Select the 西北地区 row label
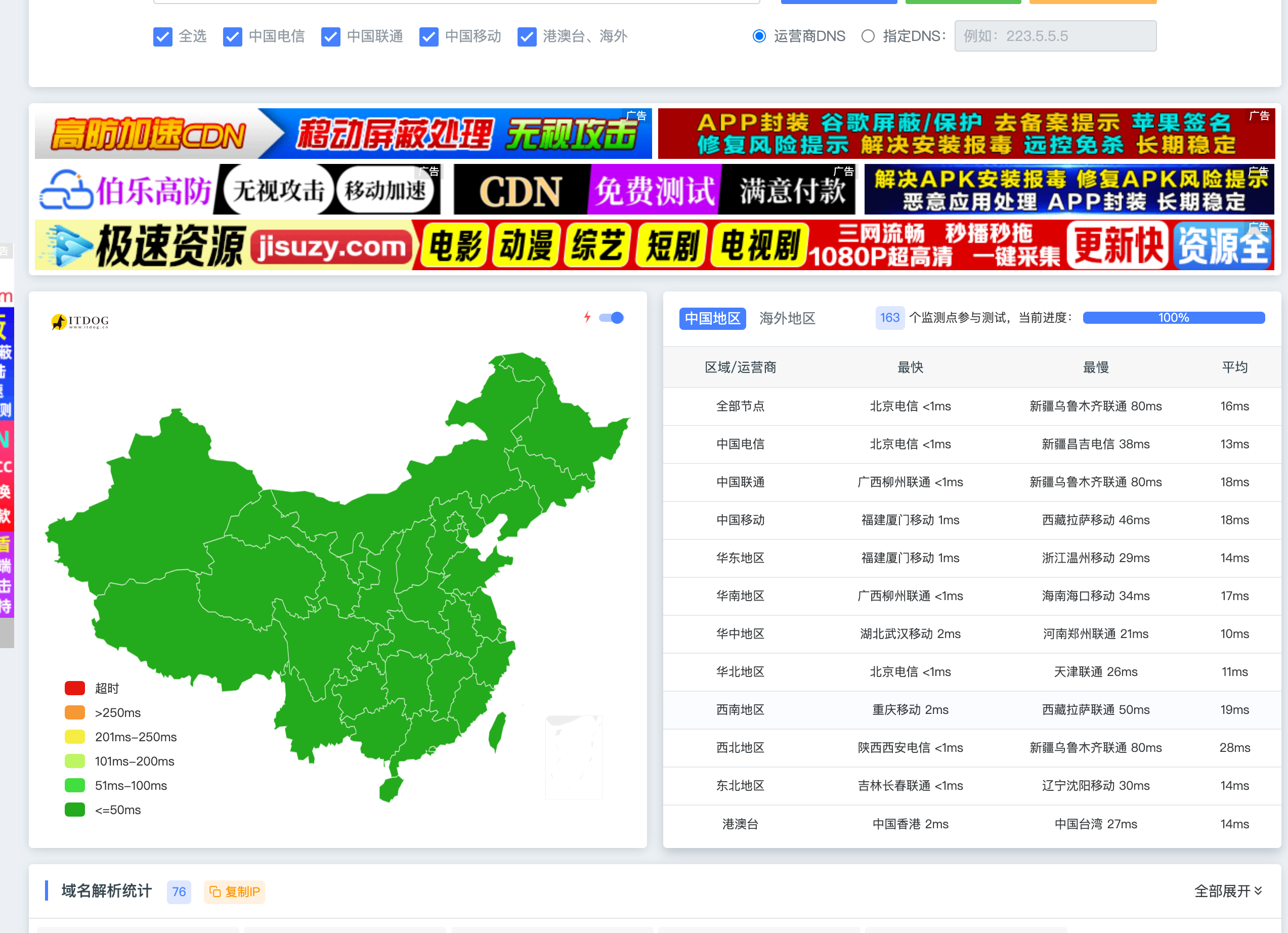This screenshot has width=1288, height=933. coord(740,748)
